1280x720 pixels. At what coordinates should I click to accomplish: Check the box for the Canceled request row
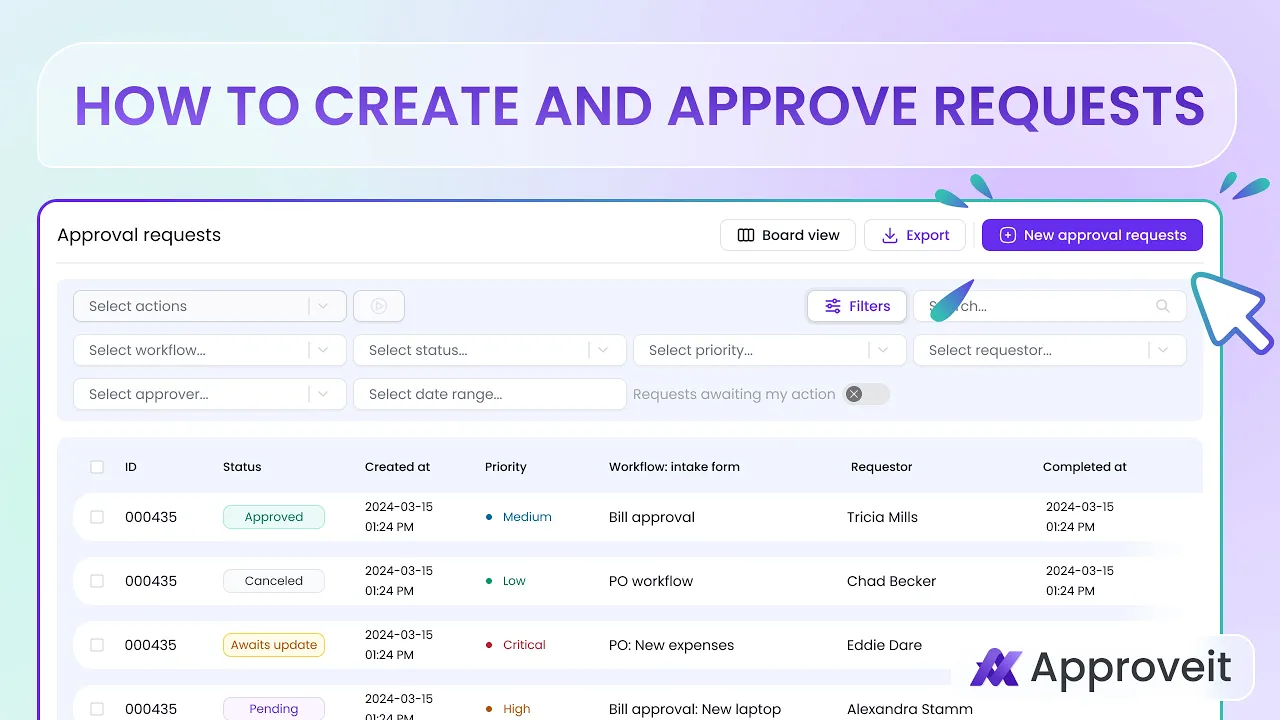[x=97, y=581]
